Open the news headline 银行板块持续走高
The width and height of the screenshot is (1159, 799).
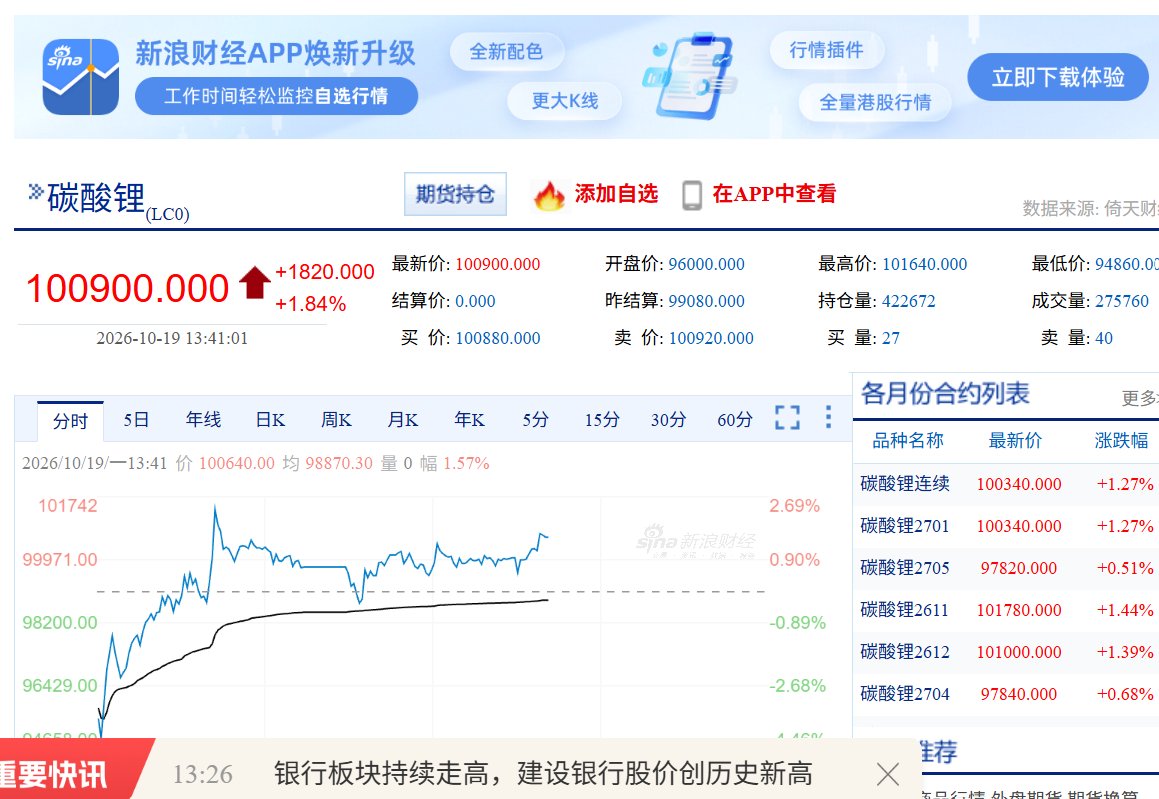pos(543,774)
